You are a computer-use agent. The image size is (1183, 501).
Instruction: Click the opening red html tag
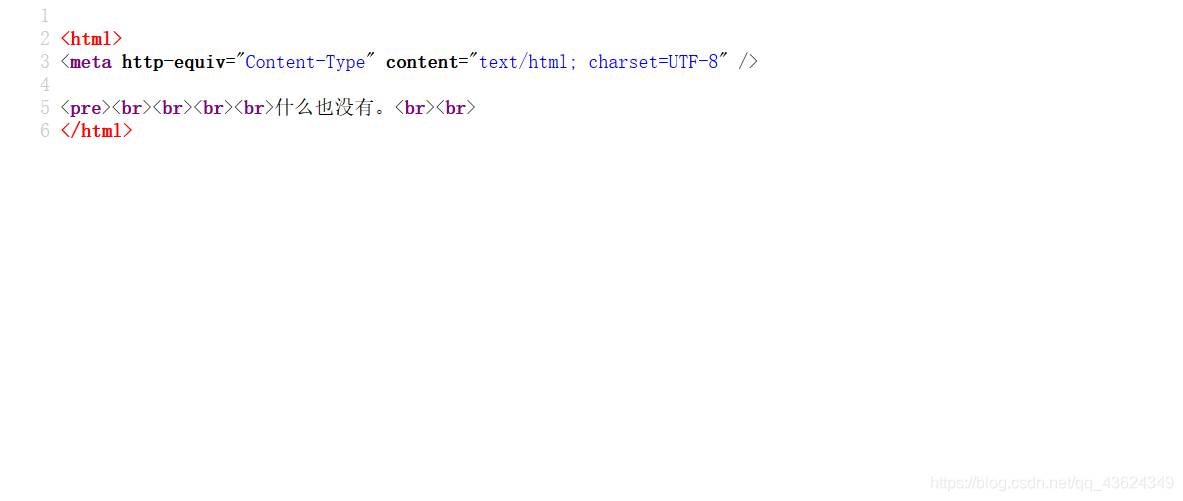[91, 39]
